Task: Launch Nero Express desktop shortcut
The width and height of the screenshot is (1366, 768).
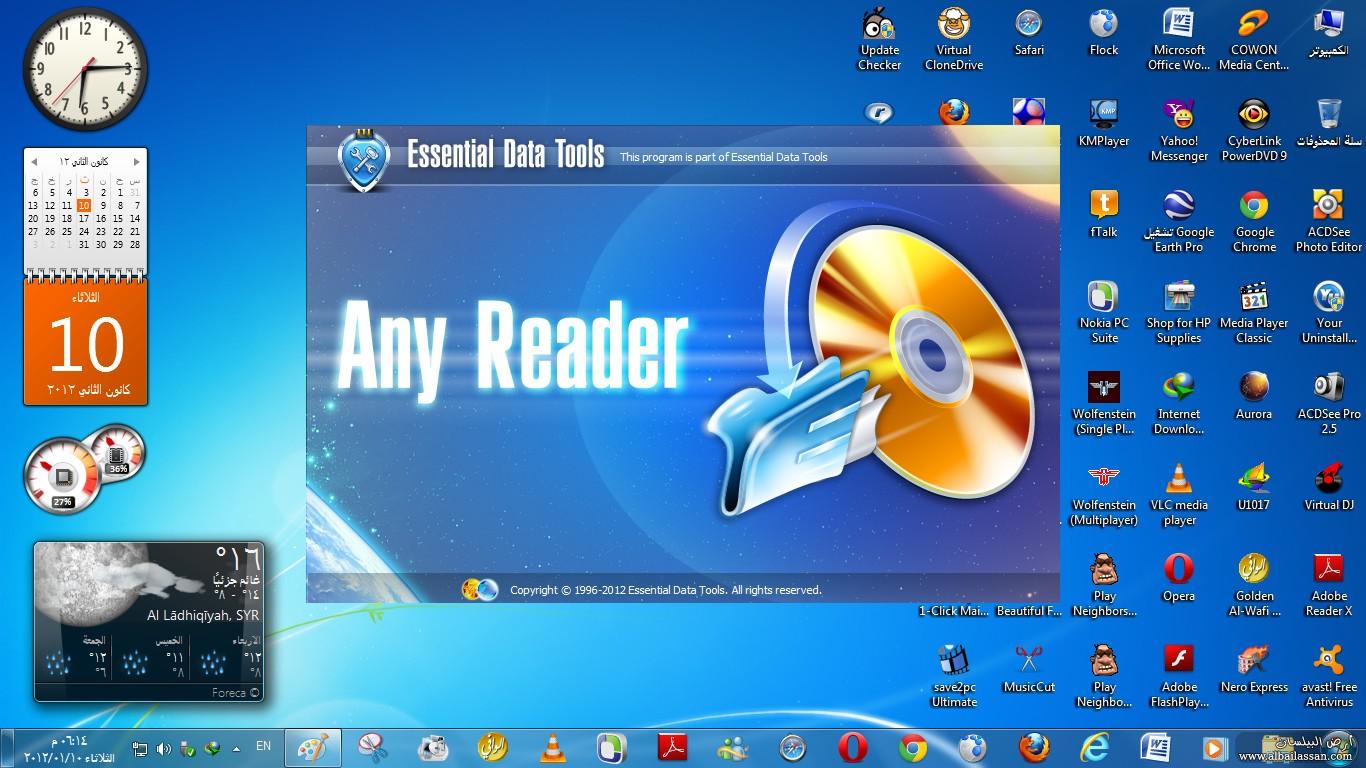Action: pyautogui.click(x=1254, y=670)
